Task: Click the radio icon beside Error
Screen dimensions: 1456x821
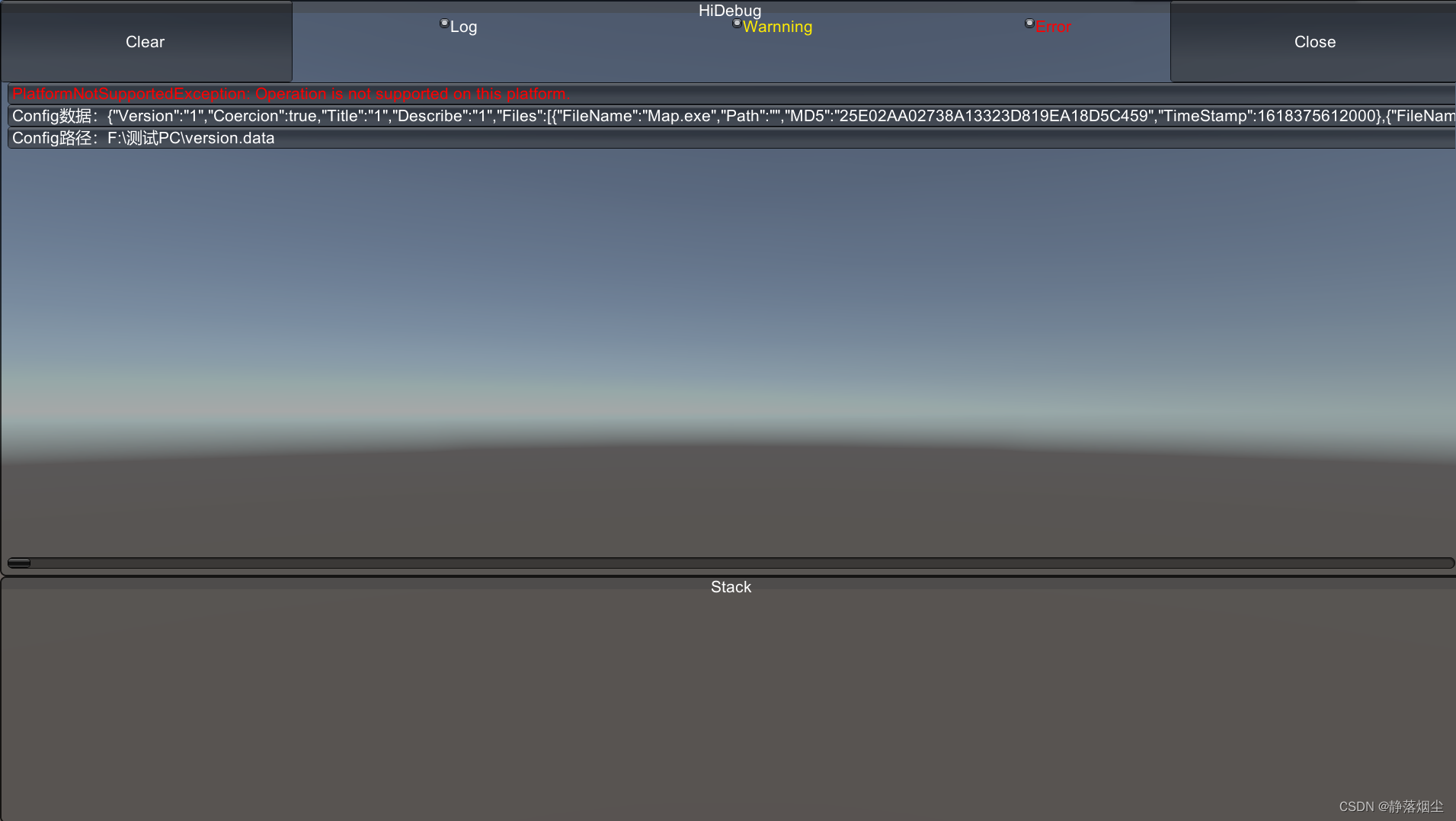Action: click(1030, 24)
